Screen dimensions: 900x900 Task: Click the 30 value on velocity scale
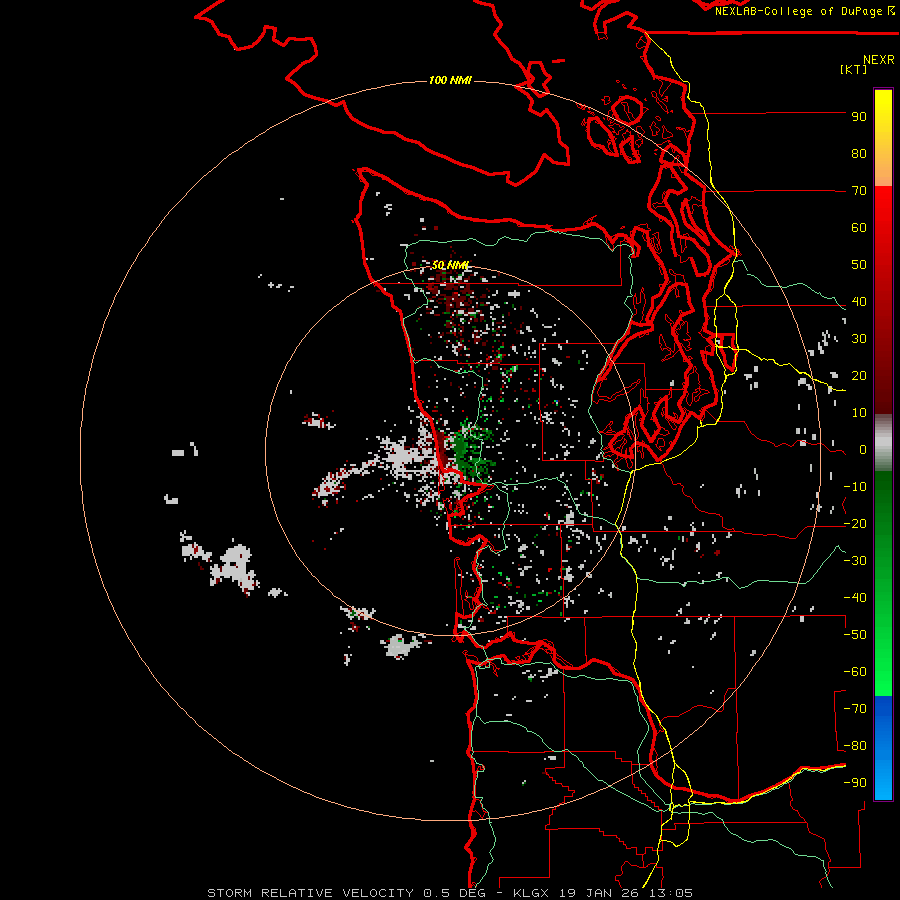point(859,339)
